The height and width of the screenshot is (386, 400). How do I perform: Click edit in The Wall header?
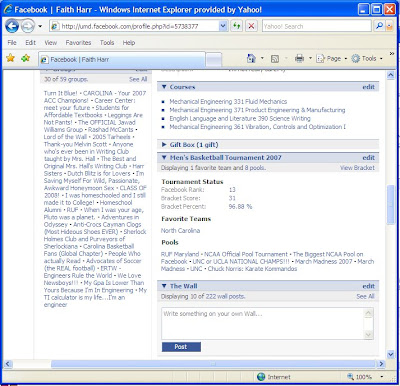click(x=368, y=286)
